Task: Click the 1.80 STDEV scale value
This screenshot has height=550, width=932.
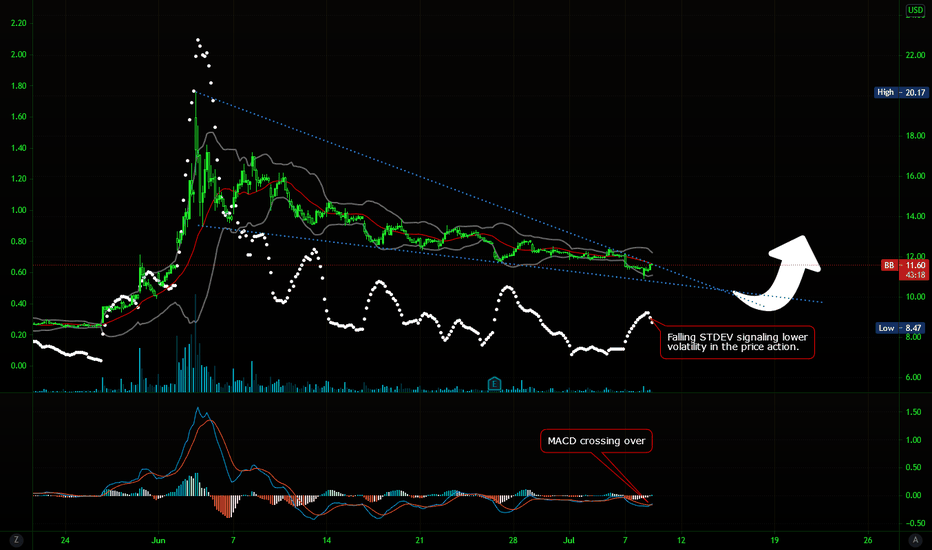Action: tap(19, 86)
